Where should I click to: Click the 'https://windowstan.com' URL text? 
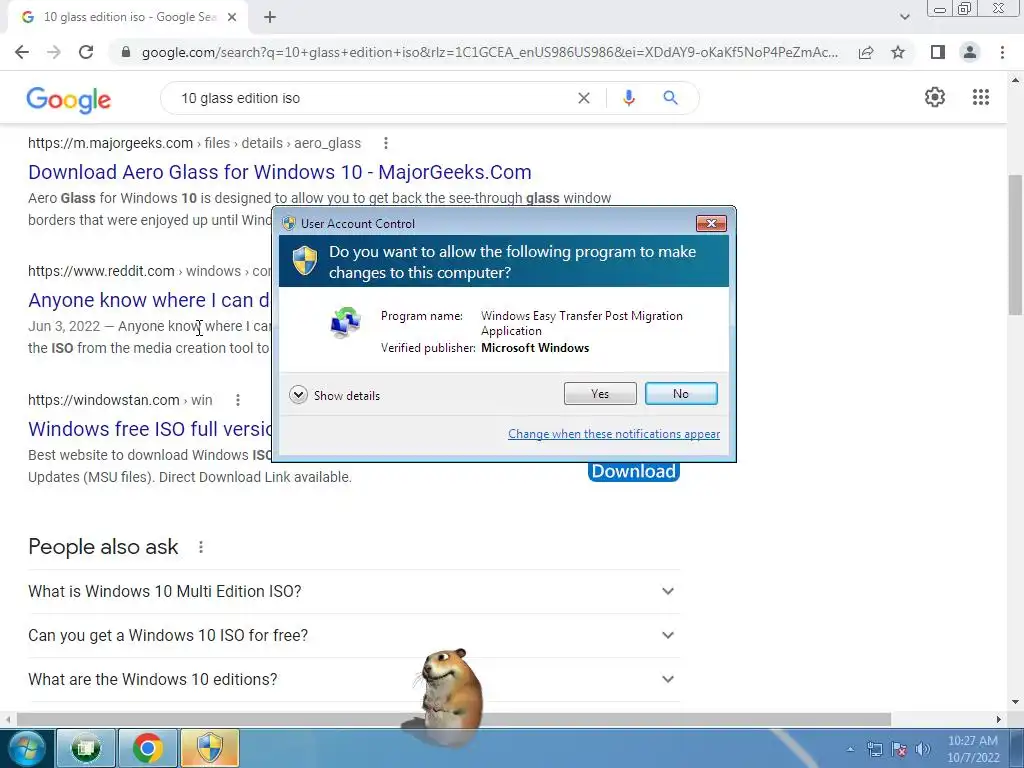pyautogui.click(x=104, y=400)
